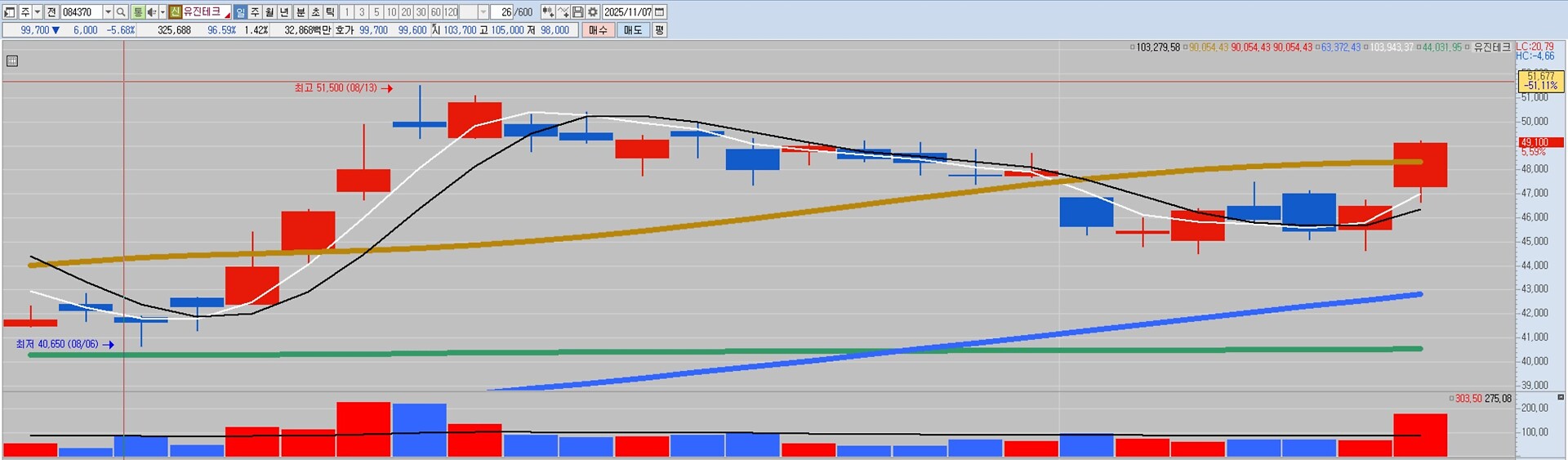
Task: Click the date field showing 2025/11/07
Action: pos(627,12)
